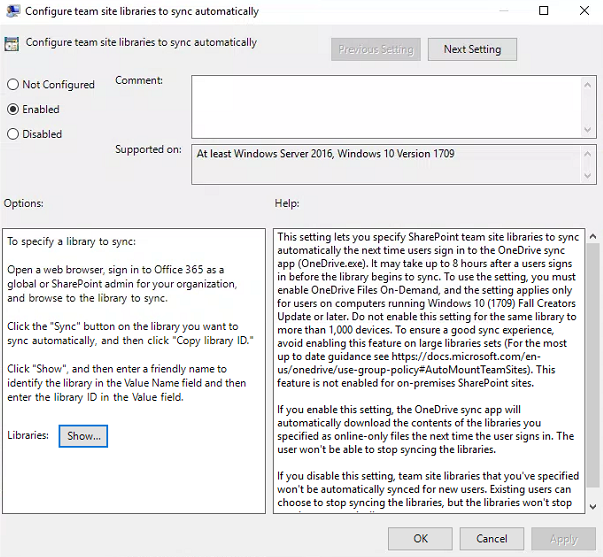Click the 'Supported on:' label
The image size is (603, 557).
coord(148,149)
